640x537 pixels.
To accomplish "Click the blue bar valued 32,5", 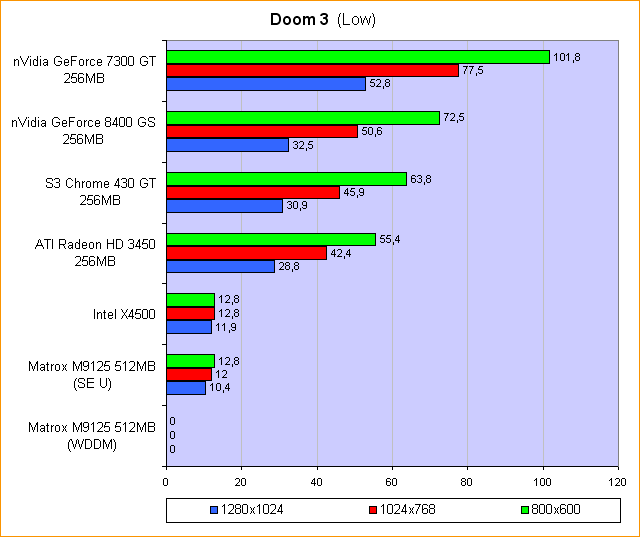I will (x=228, y=145).
